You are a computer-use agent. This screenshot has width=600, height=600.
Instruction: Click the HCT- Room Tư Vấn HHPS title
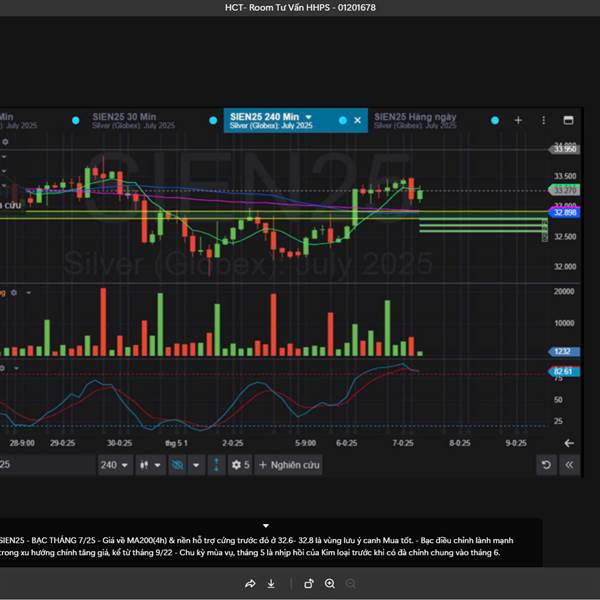coord(300,7)
